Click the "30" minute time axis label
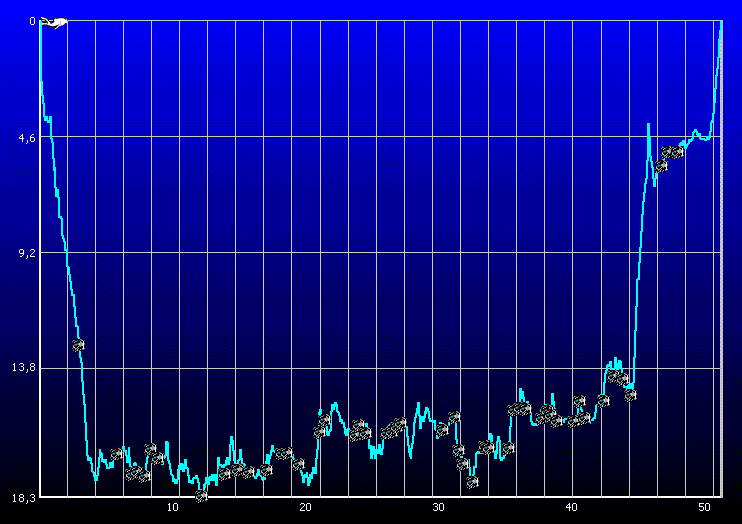The width and height of the screenshot is (742, 524). coord(439,507)
